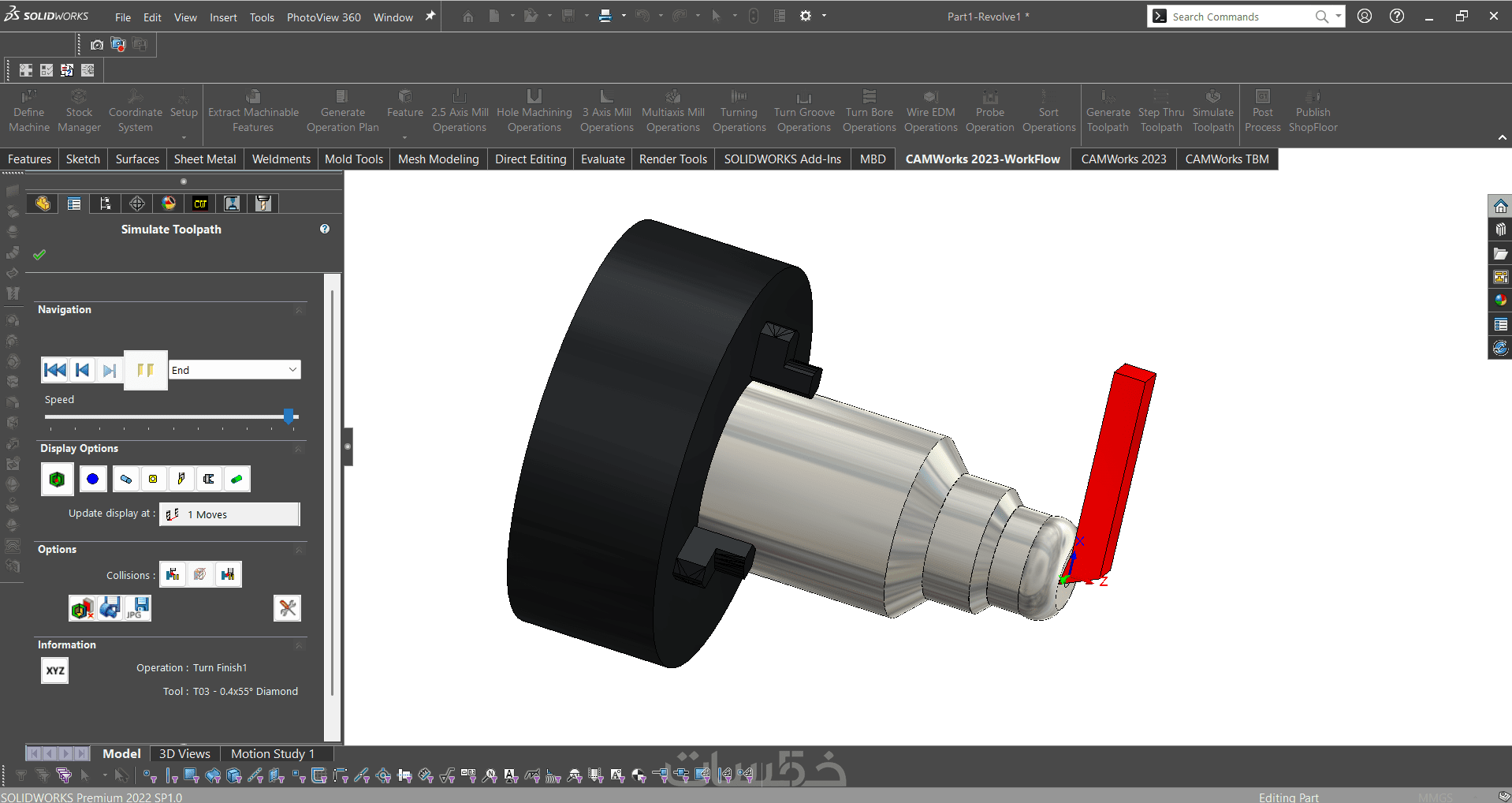
Task: Toggle stock display option icon
Action: 57,479
